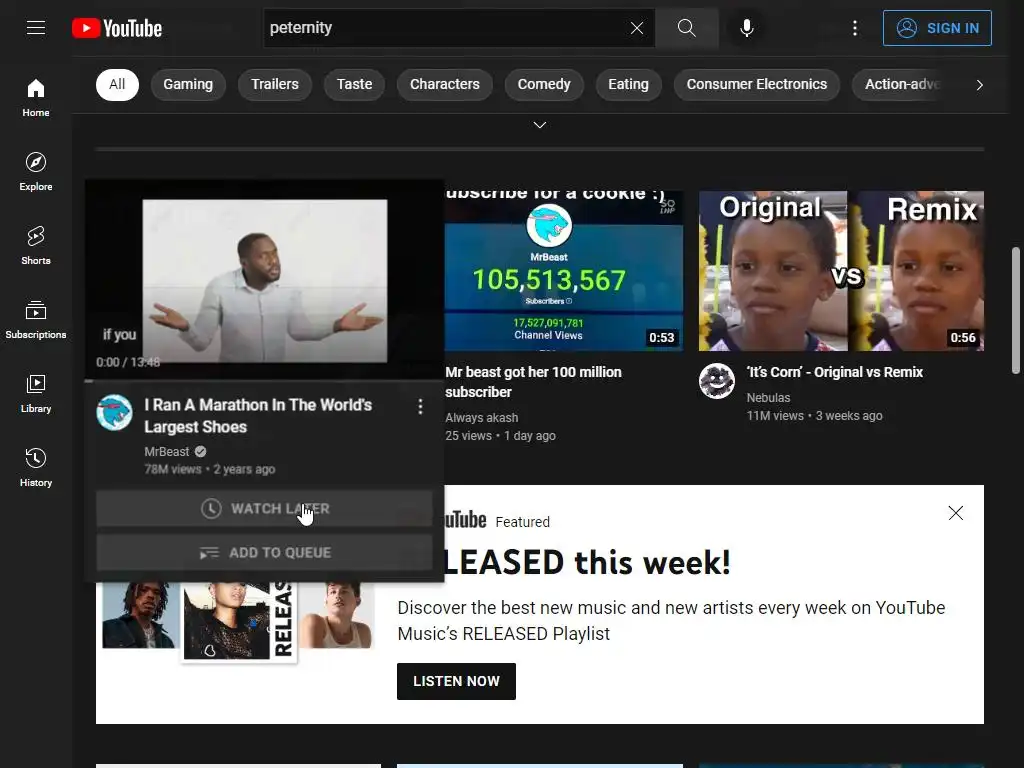Click the RELEASED playlist cover image
Viewport: 1024px width, 768px height.
(x=239, y=620)
